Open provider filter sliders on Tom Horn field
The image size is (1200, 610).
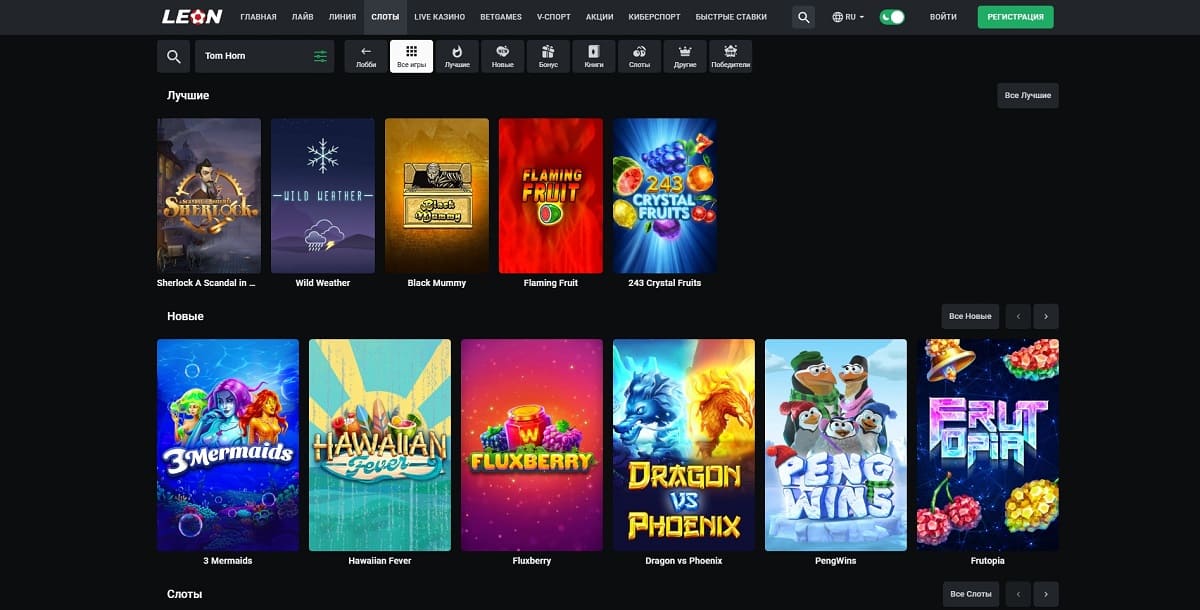pyautogui.click(x=320, y=56)
